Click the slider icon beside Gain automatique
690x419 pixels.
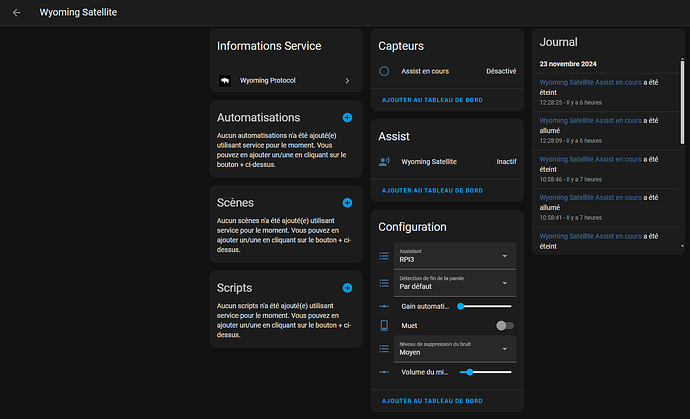click(384, 306)
